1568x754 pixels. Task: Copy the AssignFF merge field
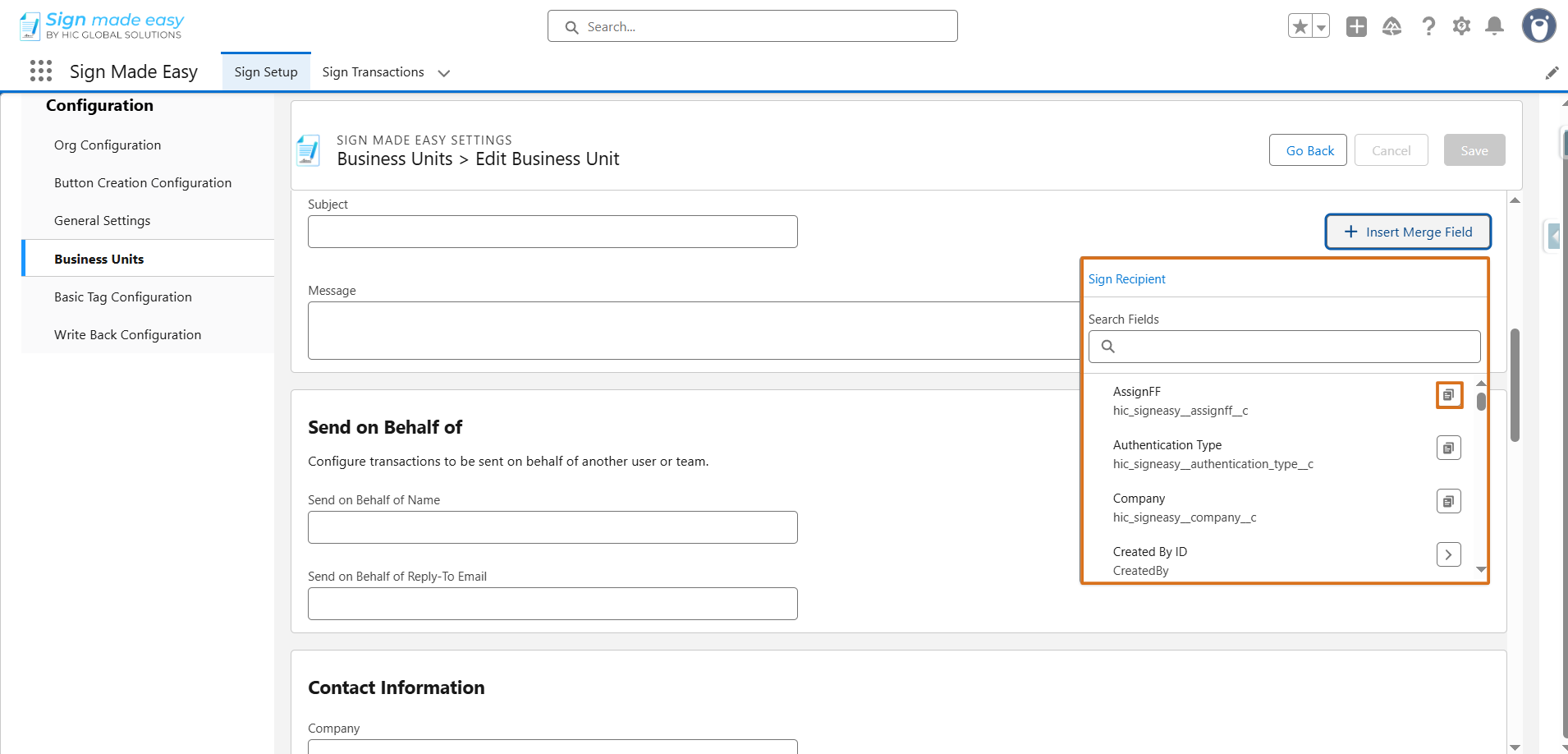(x=1449, y=395)
